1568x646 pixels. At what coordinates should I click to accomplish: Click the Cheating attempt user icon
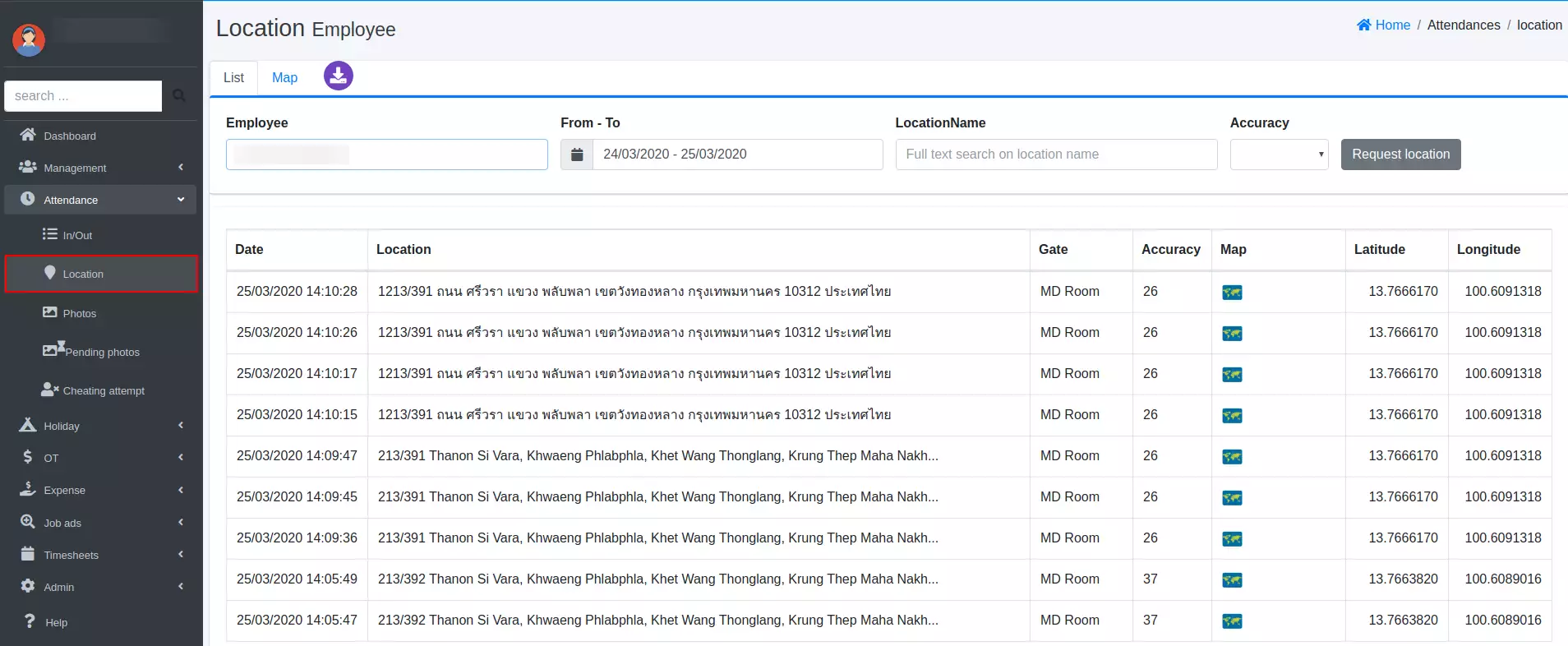point(50,390)
